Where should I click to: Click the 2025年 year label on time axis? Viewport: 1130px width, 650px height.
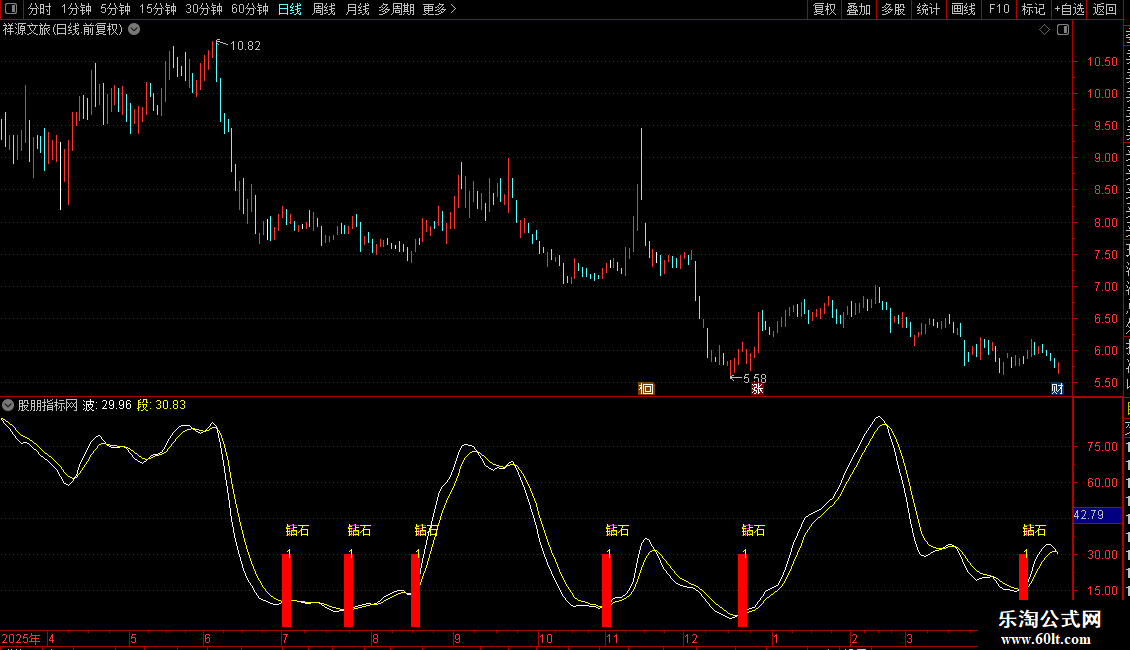[21, 639]
